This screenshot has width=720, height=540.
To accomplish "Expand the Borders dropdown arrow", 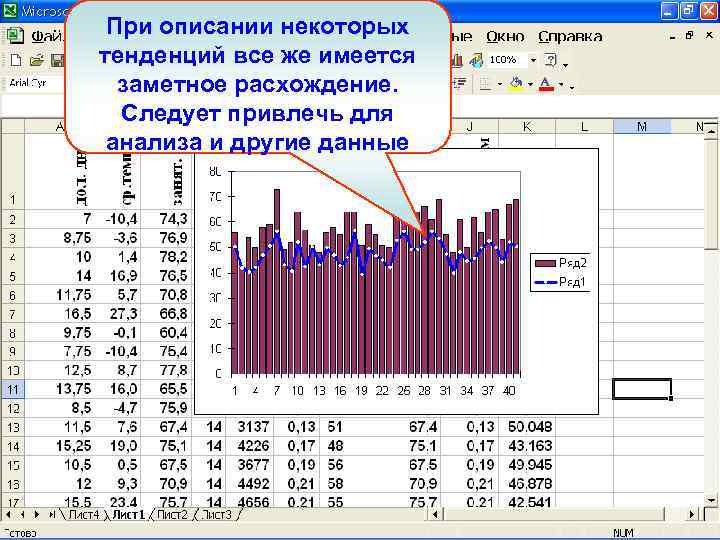I will click(x=500, y=84).
